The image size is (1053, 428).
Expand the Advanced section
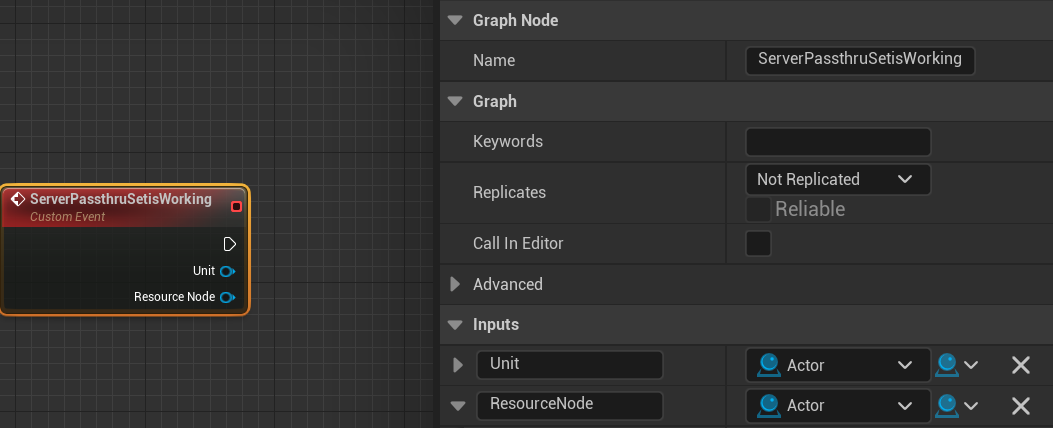[x=456, y=284]
